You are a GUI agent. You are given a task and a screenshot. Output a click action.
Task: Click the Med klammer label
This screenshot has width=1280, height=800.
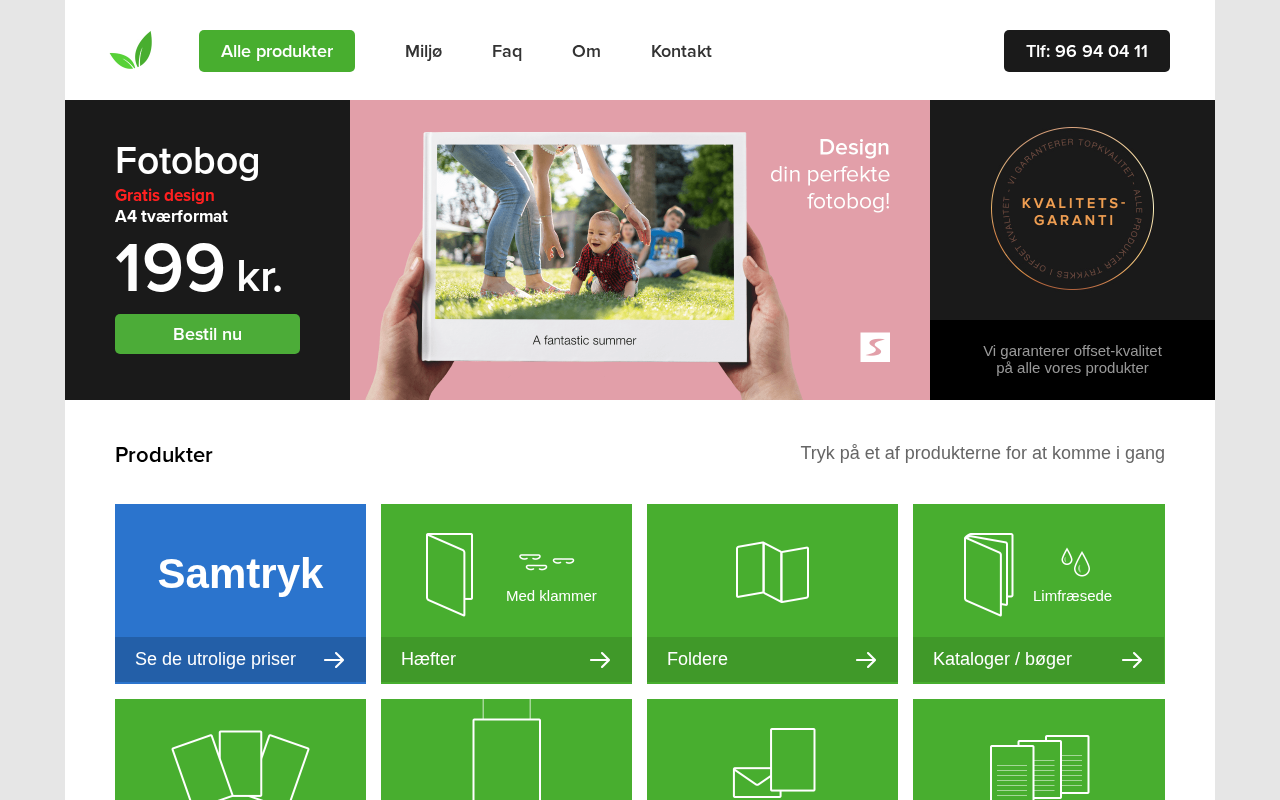pos(551,596)
